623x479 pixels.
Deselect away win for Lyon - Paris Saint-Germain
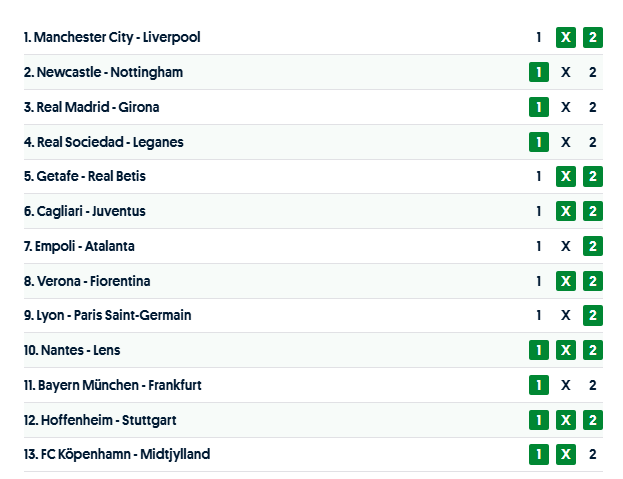click(x=593, y=315)
